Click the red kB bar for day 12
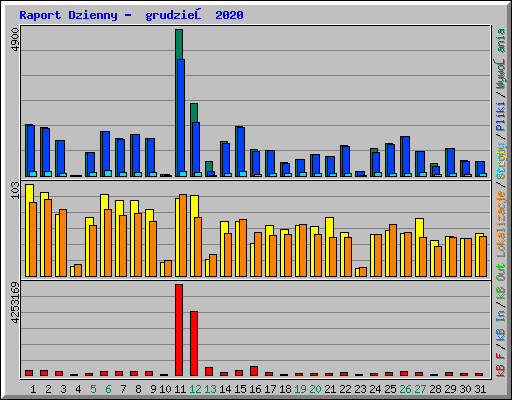Screen dimensions: 512x400 click(194, 343)
